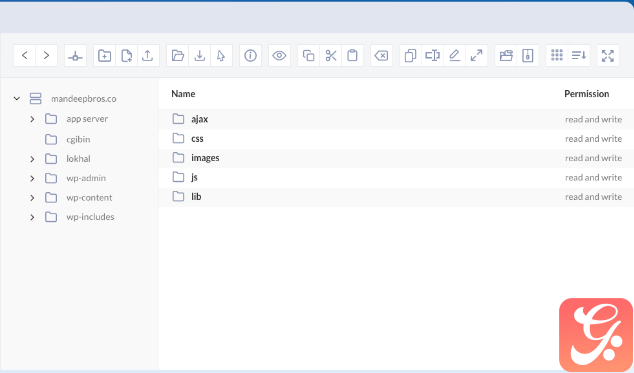Click the Upload files icon

coord(148,55)
